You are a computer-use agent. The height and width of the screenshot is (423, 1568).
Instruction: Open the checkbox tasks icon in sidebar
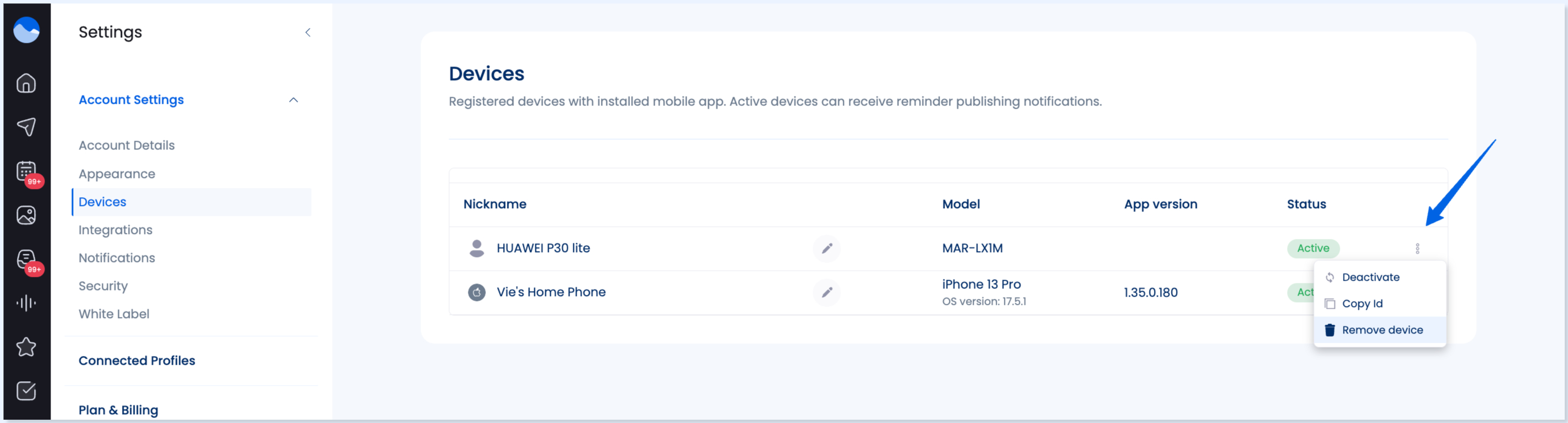26,391
